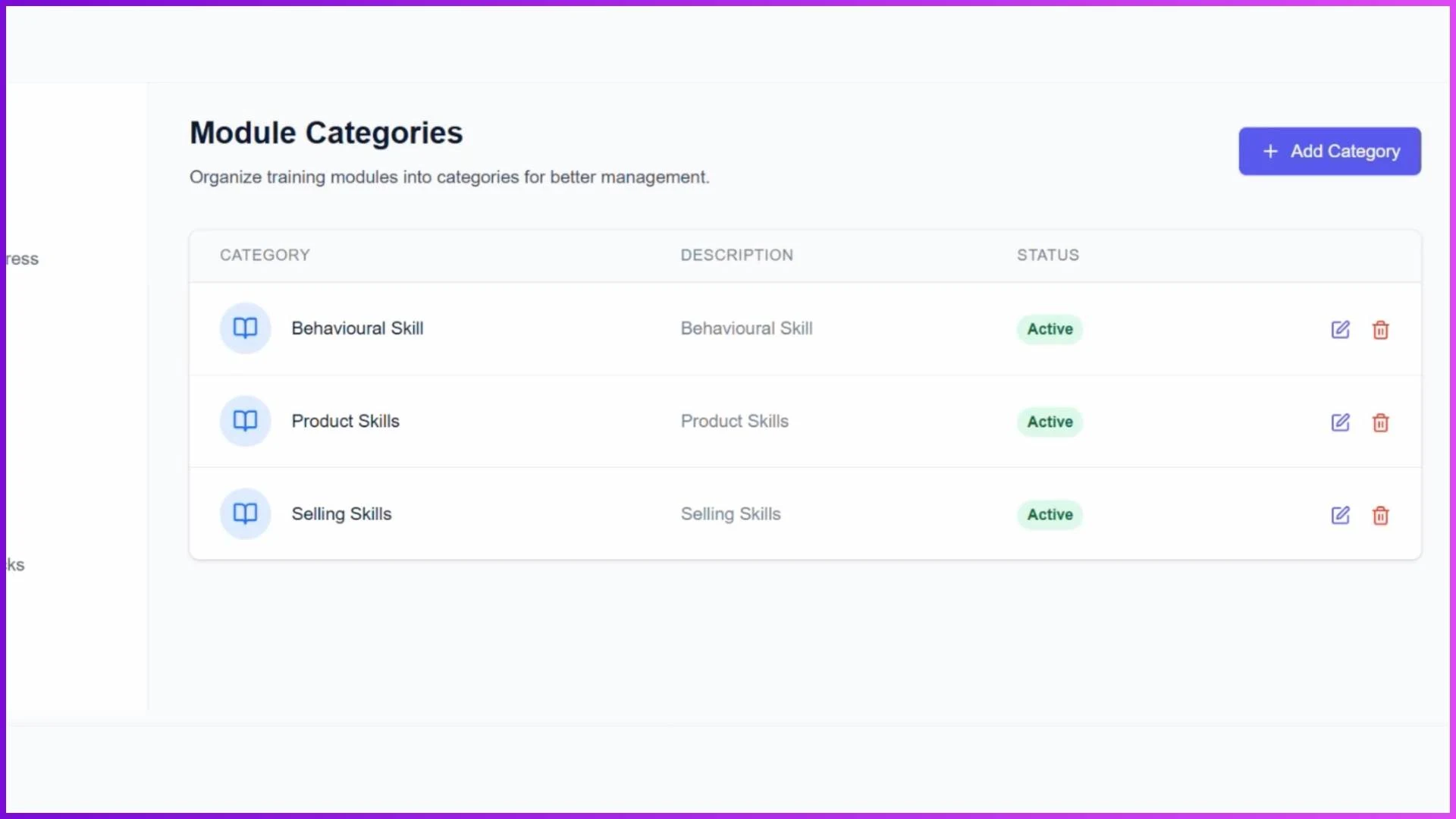This screenshot has width=1456, height=819.
Task: Click the trash icon beside Product Skills
Action: tap(1380, 422)
